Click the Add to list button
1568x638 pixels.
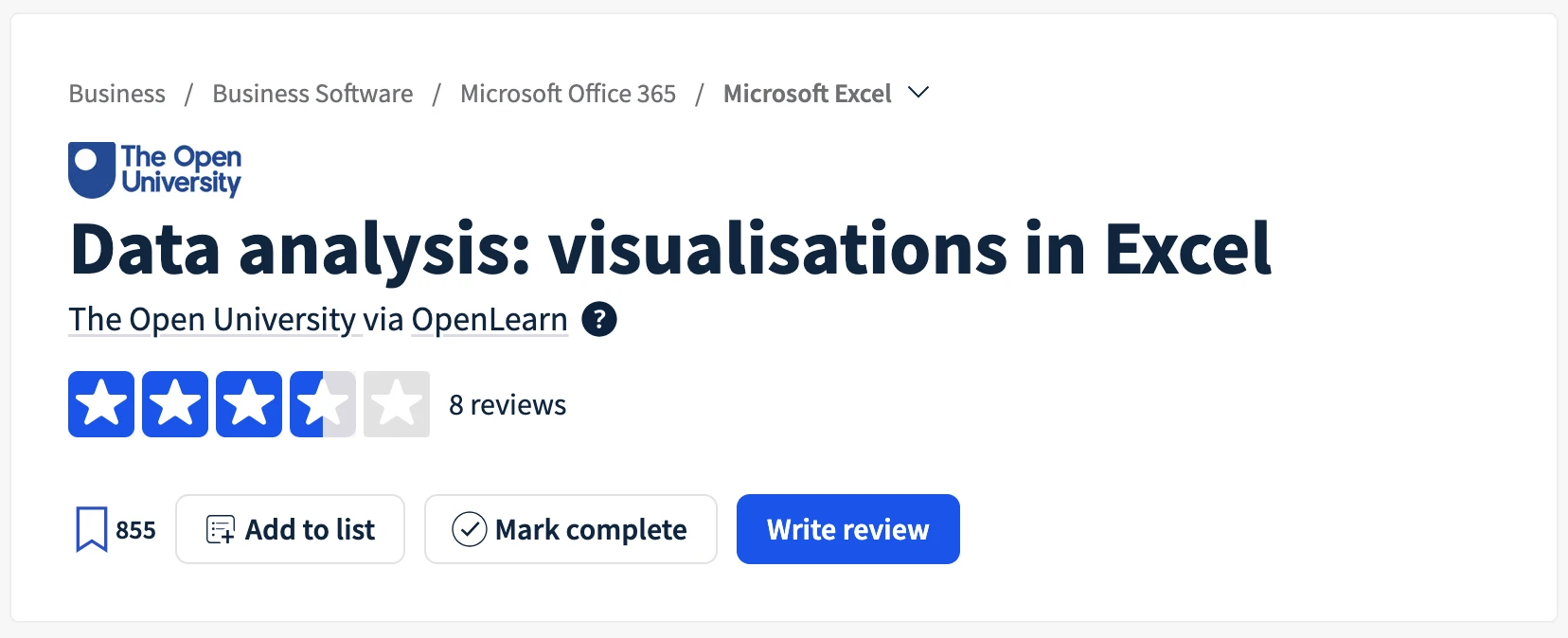point(290,529)
